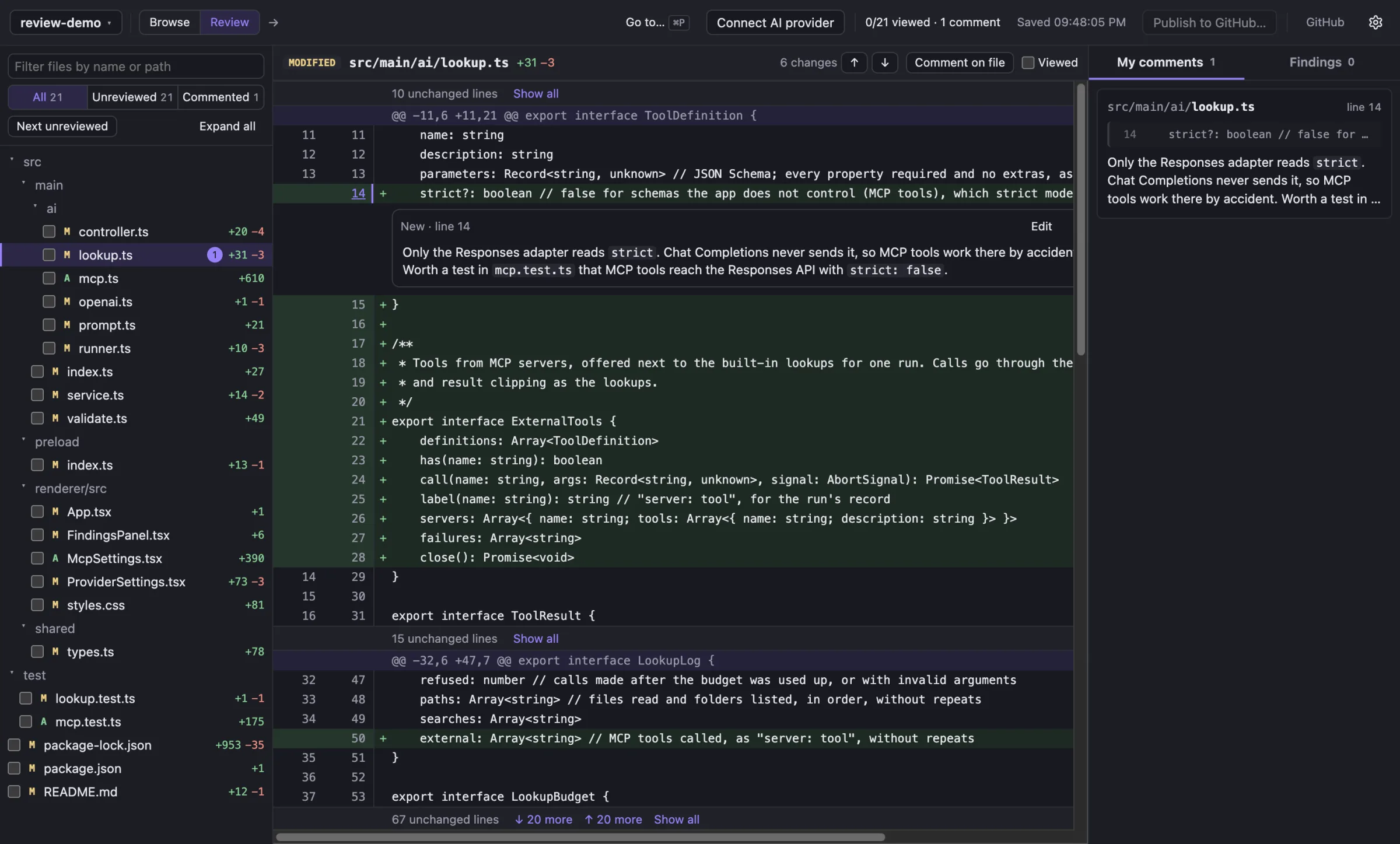Jump to next change with down arrow
The height and width of the screenshot is (844, 1400).
point(884,62)
